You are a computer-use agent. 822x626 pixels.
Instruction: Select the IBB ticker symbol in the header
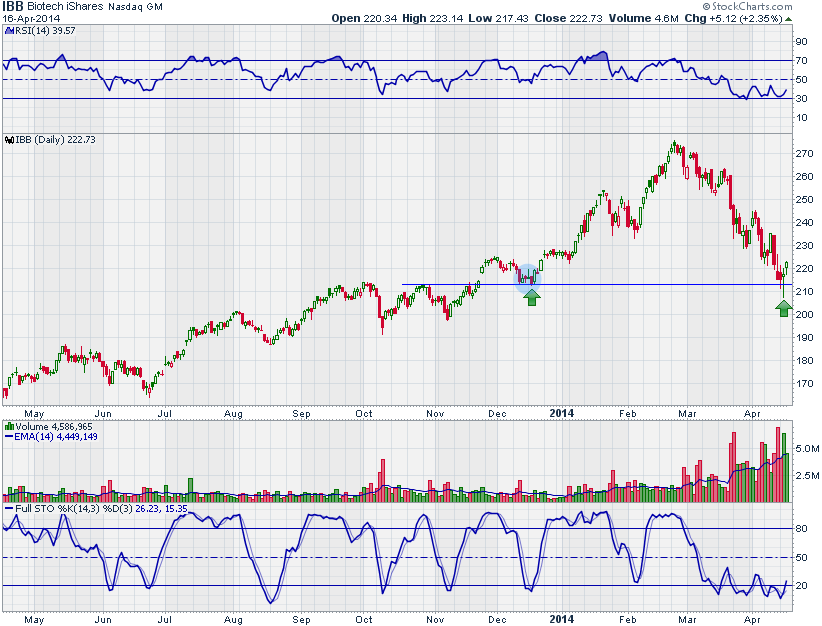13,6
